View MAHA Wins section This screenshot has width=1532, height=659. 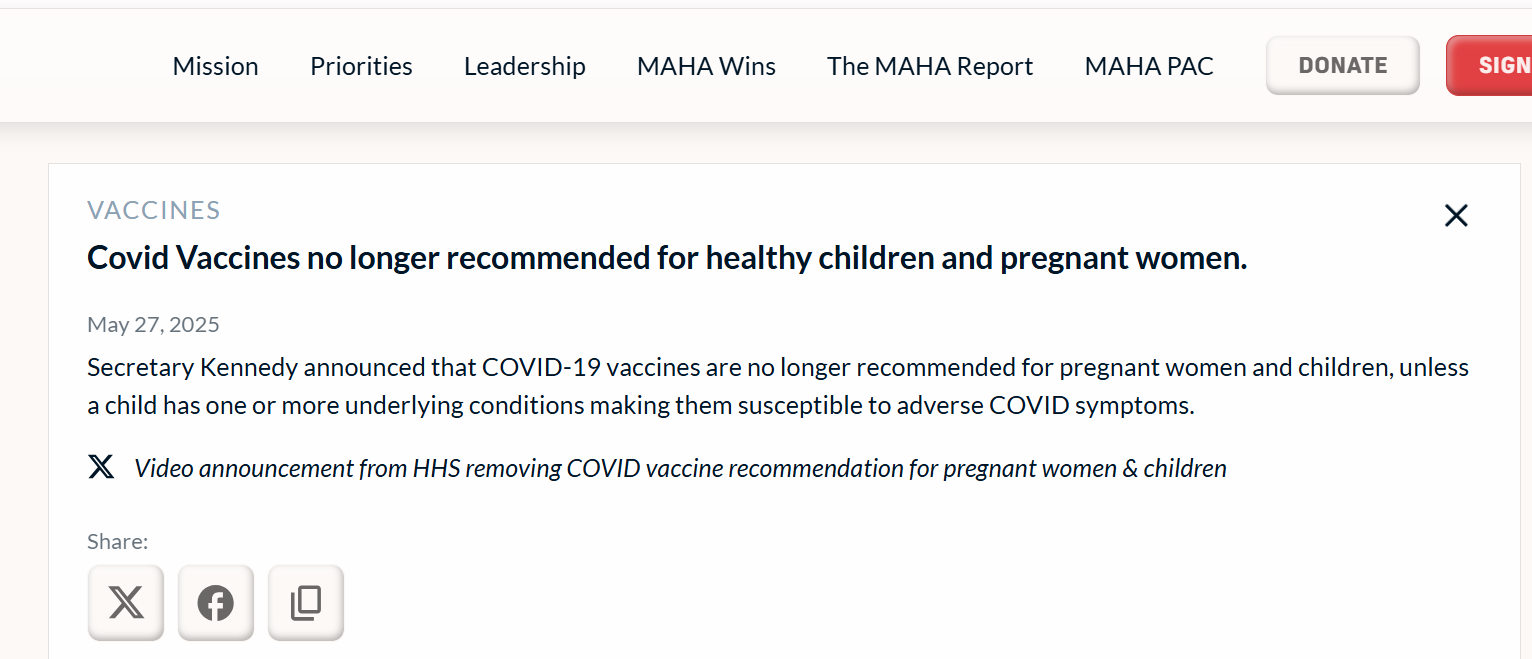click(706, 66)
